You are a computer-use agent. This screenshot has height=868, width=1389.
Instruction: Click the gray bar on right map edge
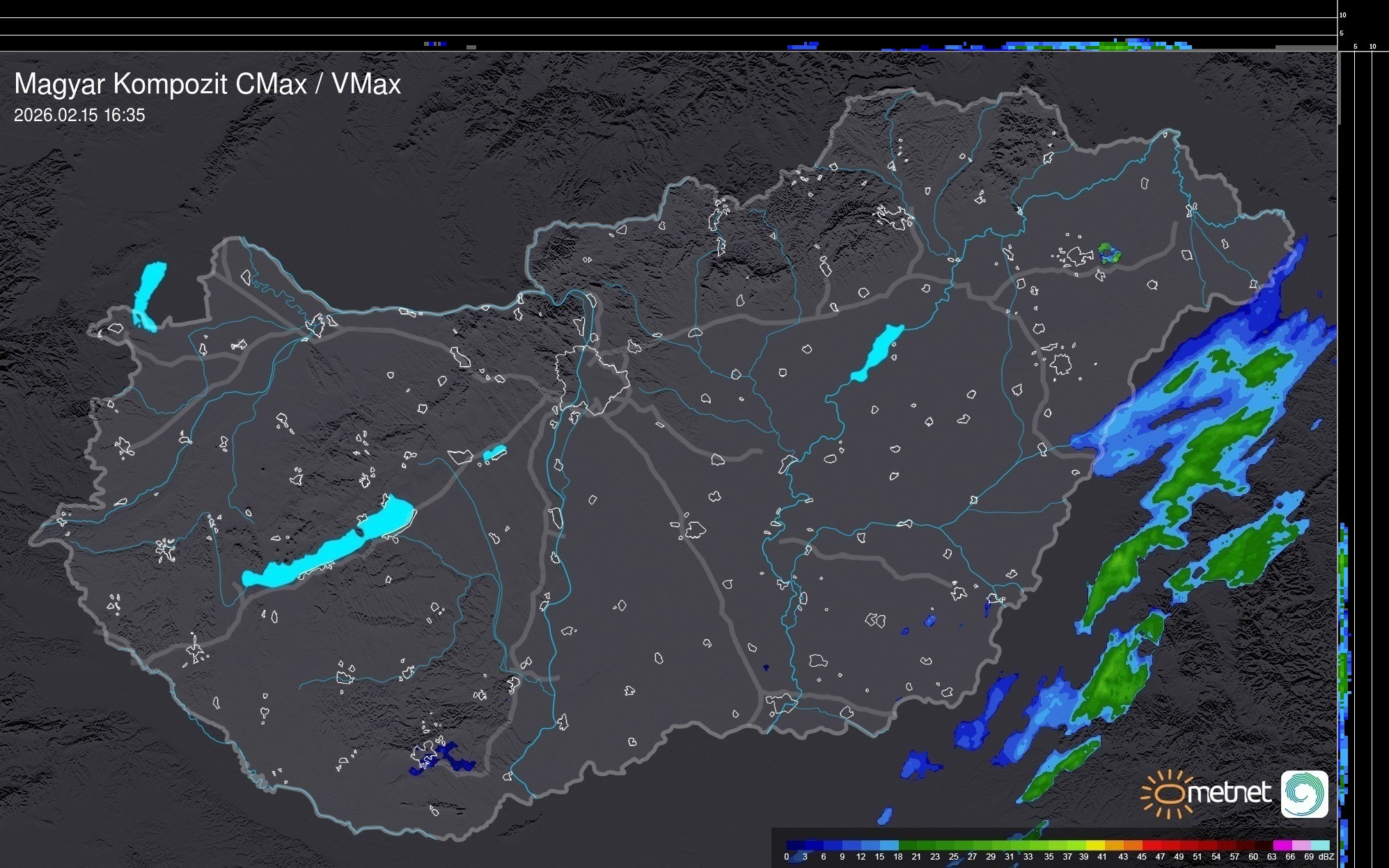click(x=1339, y=87)
